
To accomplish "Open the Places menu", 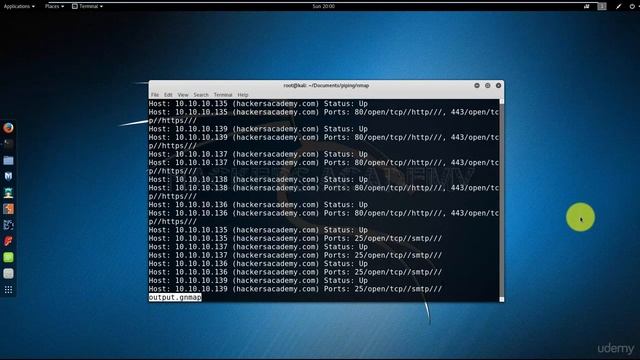I will click(x=54, y=6).
